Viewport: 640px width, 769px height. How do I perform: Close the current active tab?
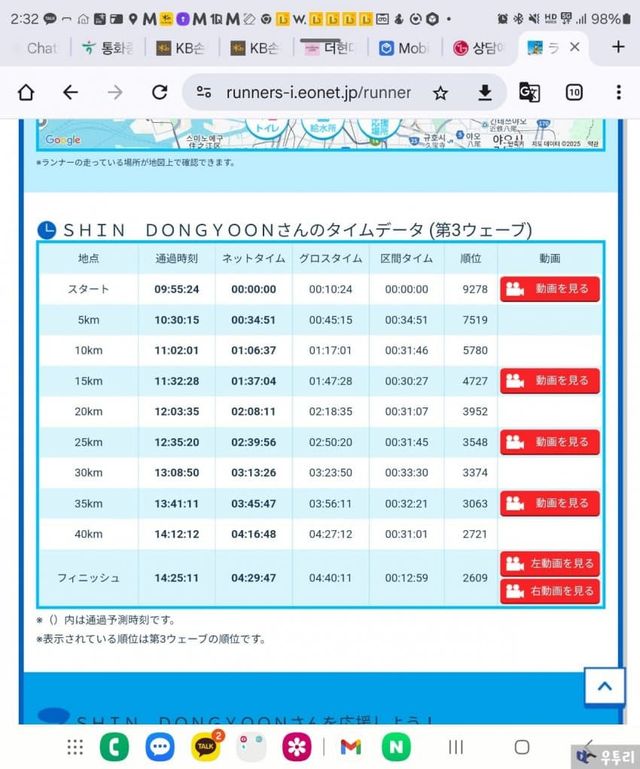(575, 47)
